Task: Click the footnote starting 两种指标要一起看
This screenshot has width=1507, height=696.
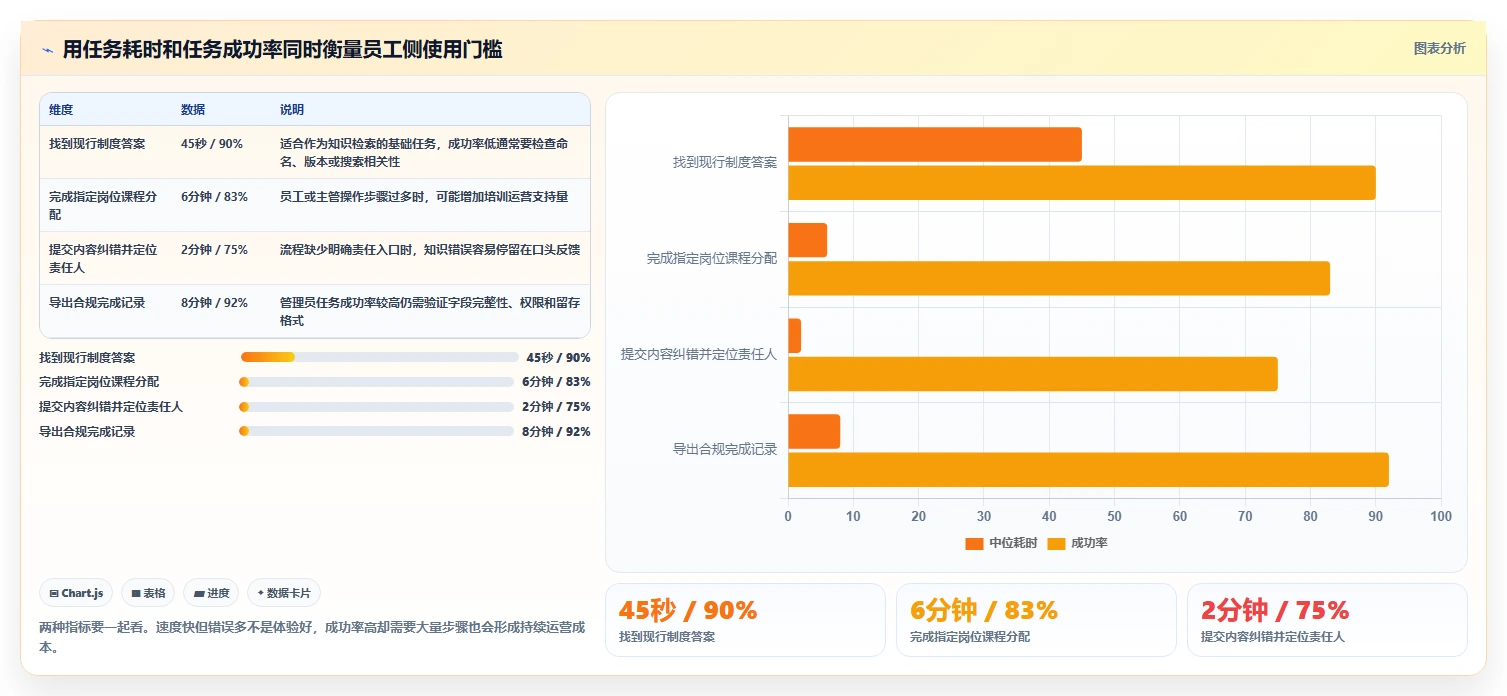Action: pyautogui.click(x=312, y=637)
